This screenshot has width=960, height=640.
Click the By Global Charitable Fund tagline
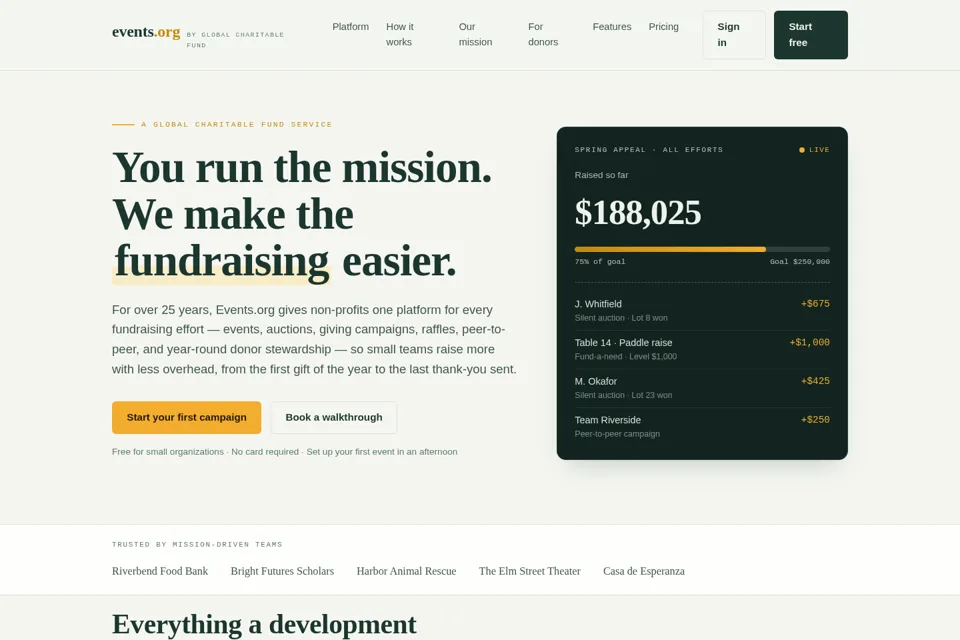[235, 40]
